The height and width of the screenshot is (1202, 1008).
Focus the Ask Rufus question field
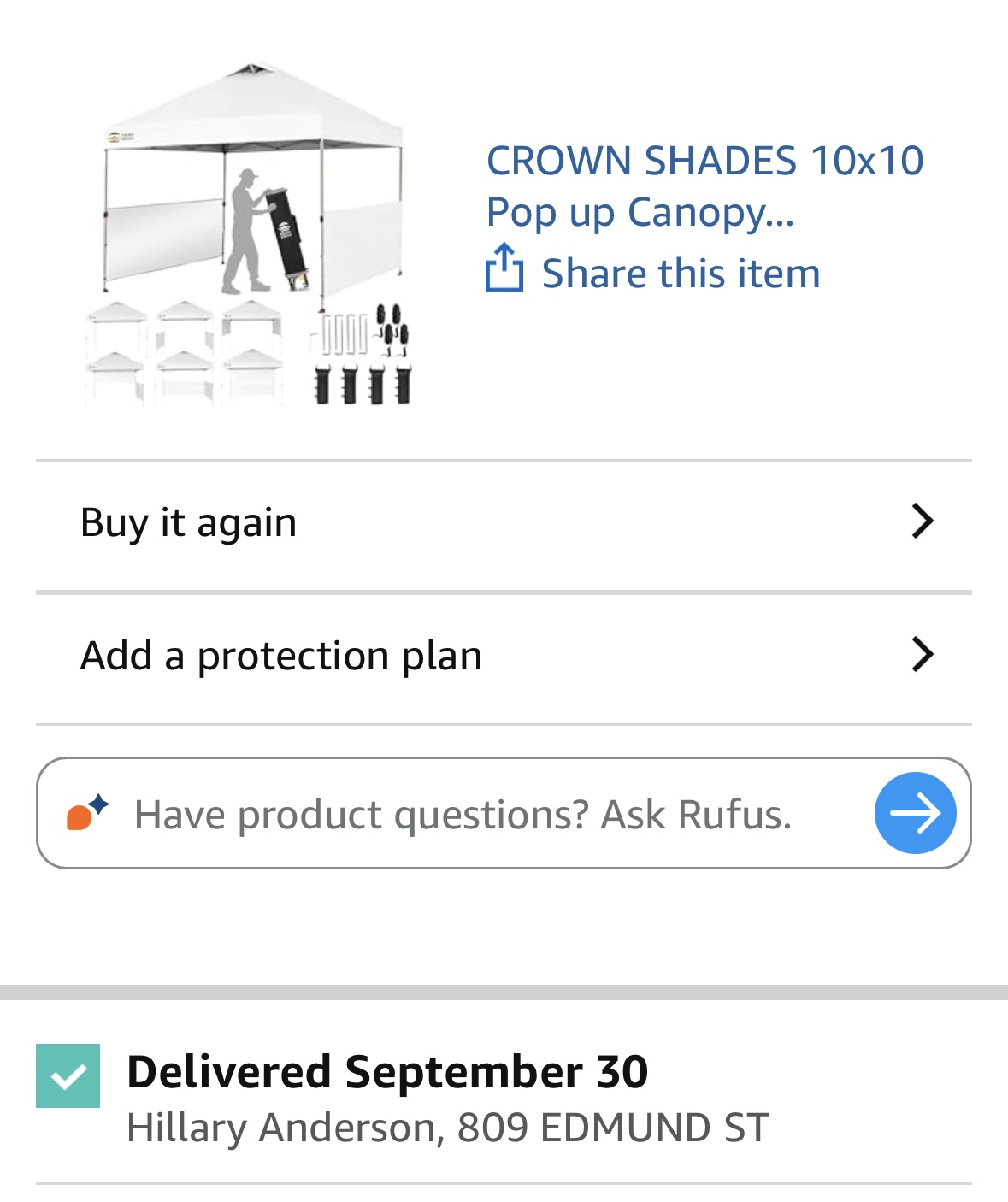tap(462, 814)
